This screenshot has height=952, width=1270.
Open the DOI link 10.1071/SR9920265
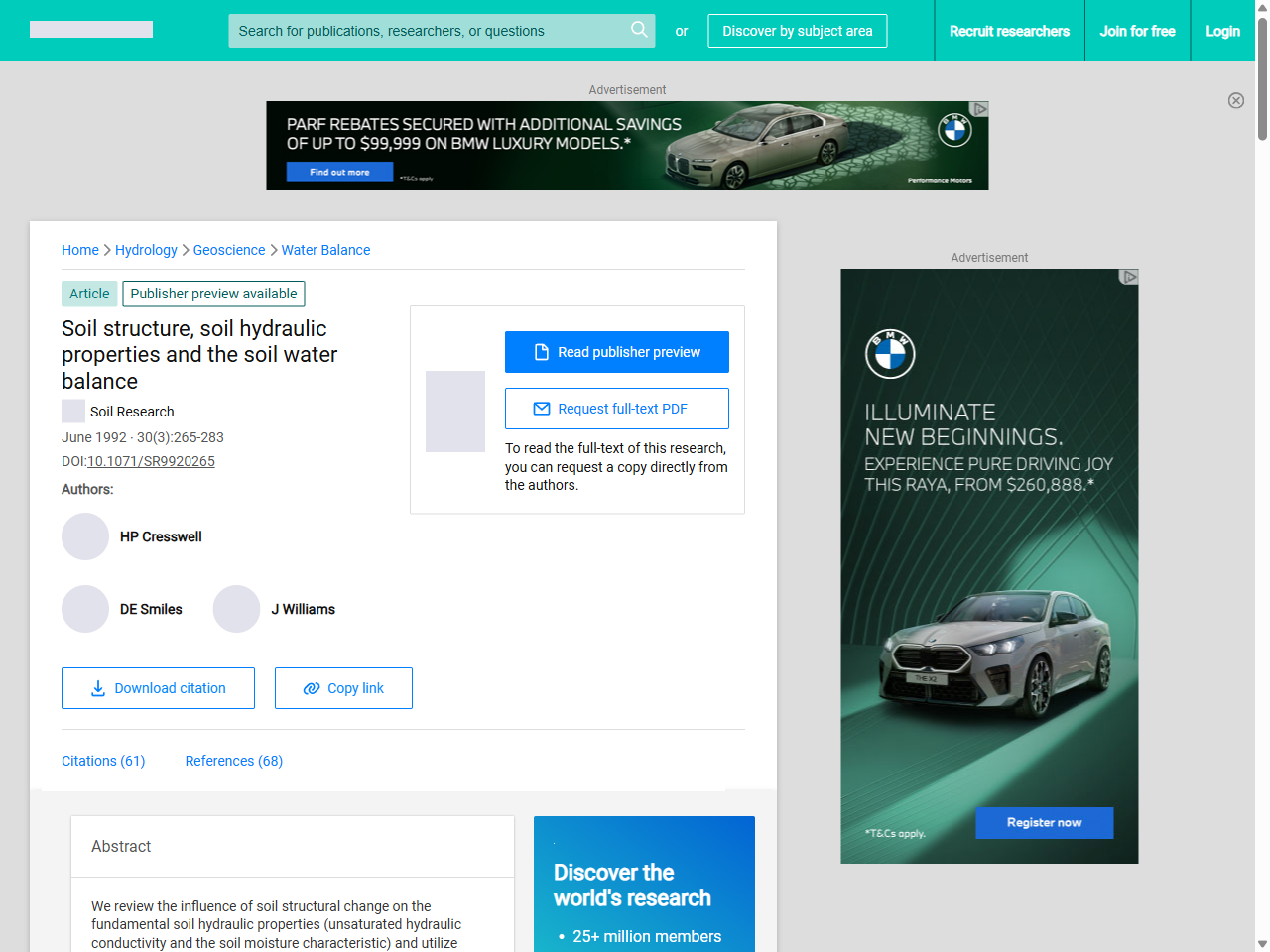(x=151, y=461)
